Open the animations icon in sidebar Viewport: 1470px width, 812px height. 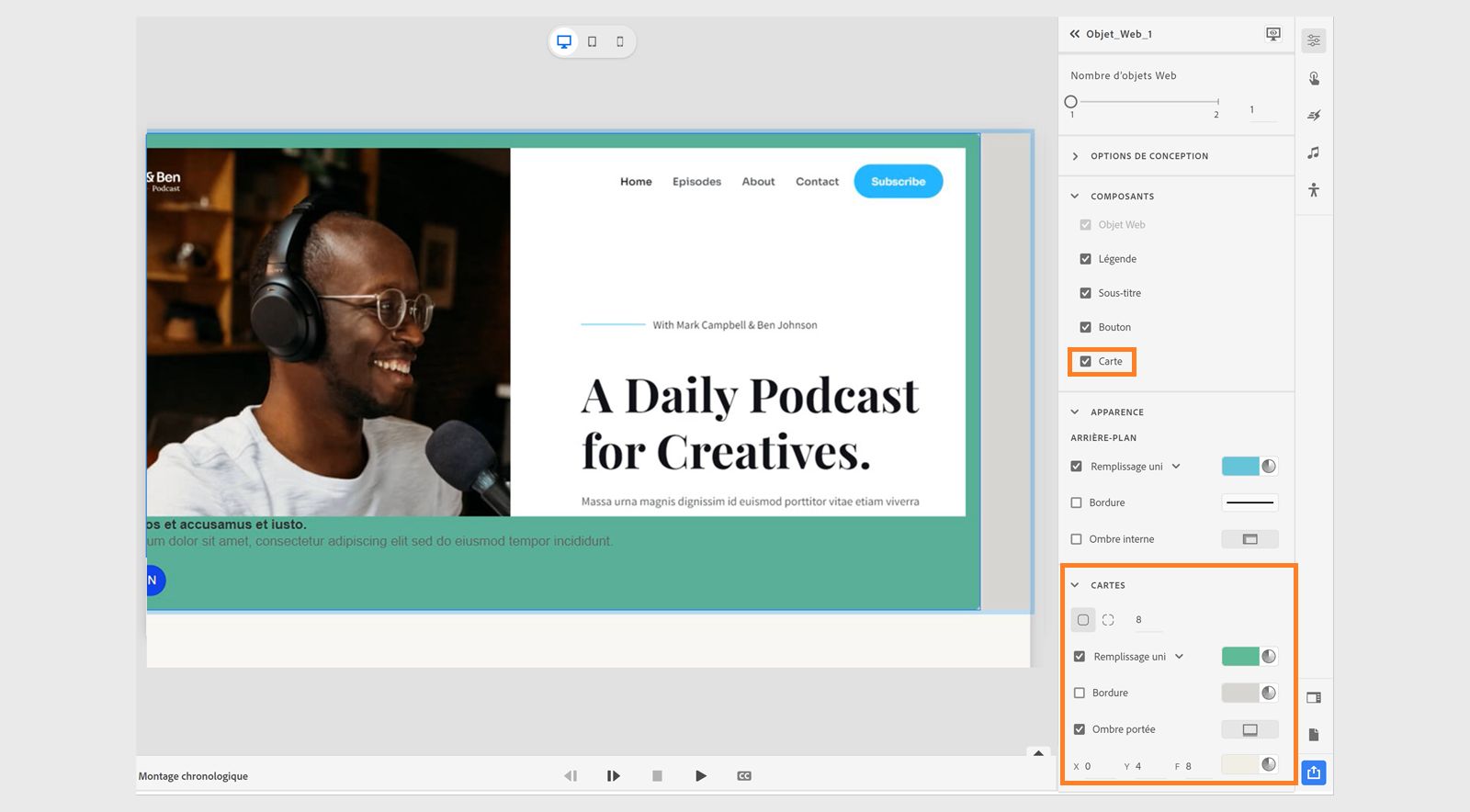point(1314,116)
